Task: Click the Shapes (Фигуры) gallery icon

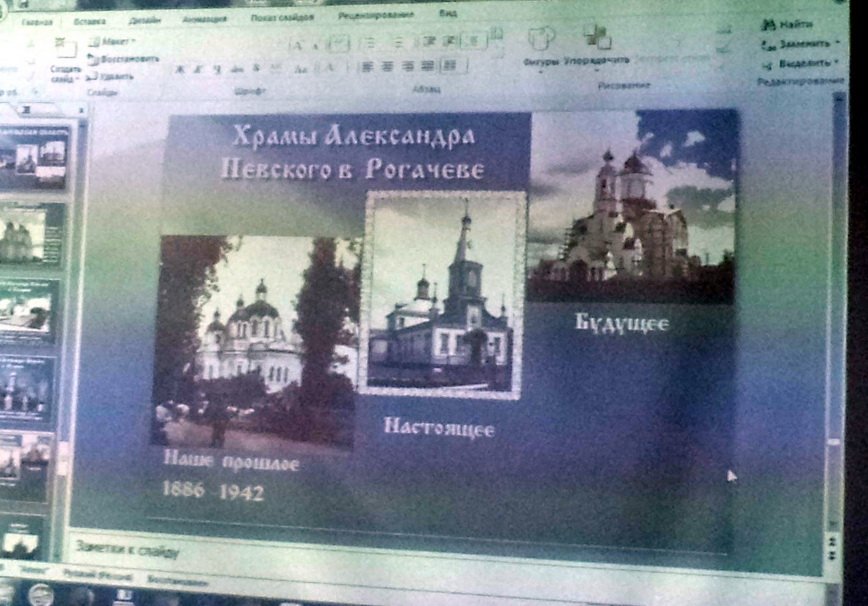Action: pyautogui.click(x=540, y=39)
